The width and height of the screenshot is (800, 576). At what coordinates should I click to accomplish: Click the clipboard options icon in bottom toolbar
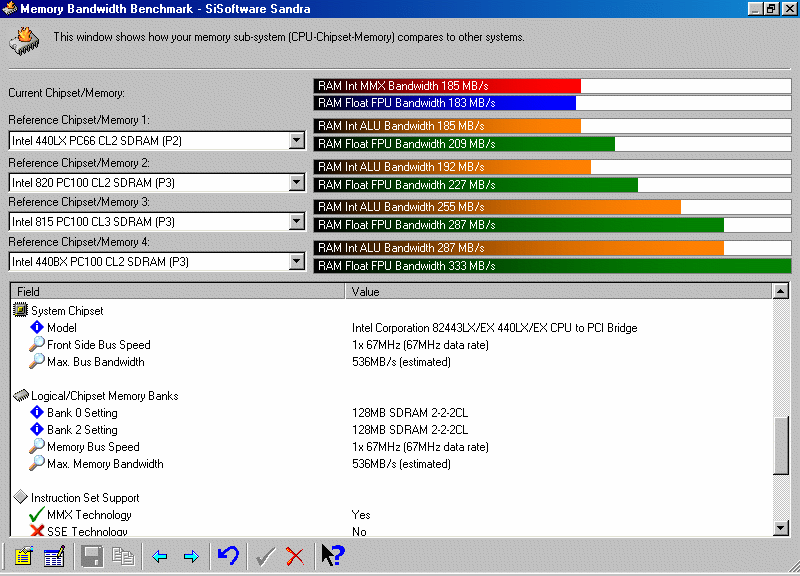(x=23, y=556)
